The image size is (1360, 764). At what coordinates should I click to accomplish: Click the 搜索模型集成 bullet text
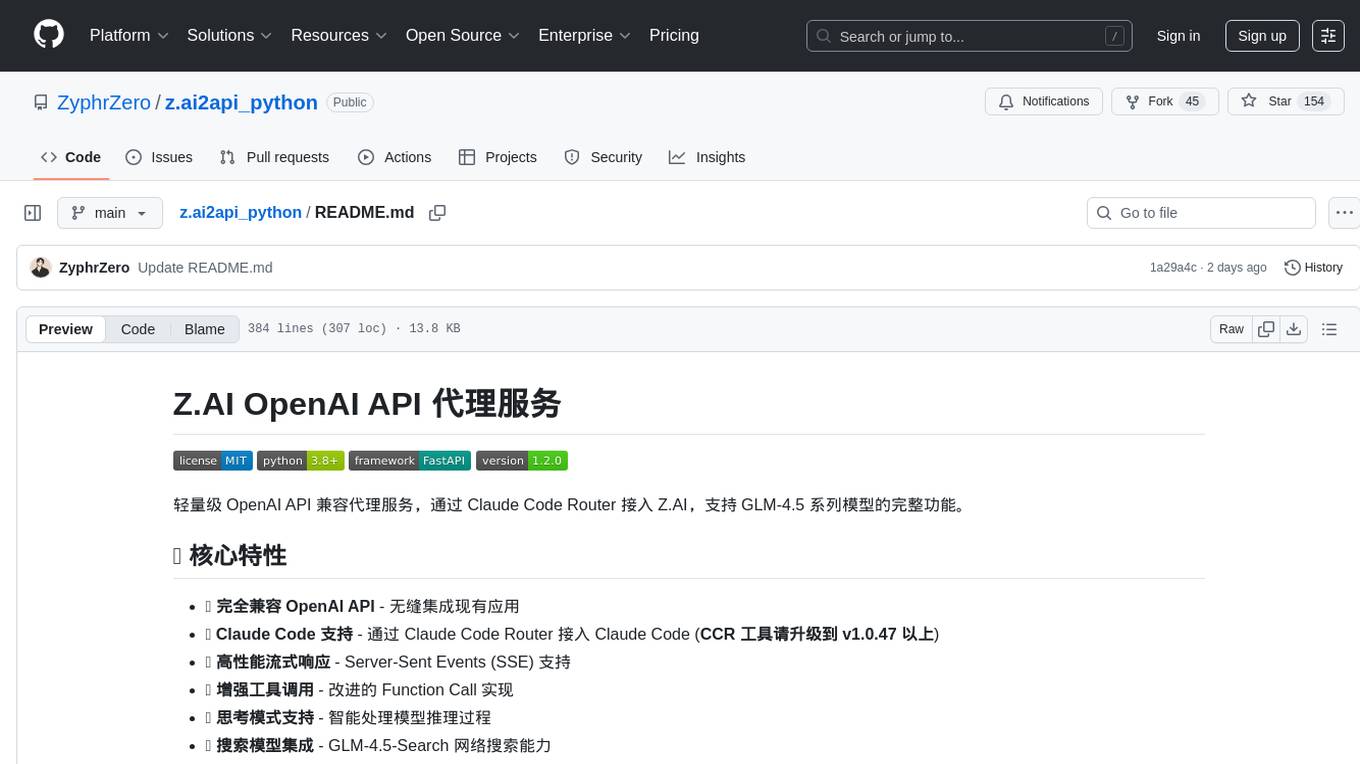coord(378,746)
